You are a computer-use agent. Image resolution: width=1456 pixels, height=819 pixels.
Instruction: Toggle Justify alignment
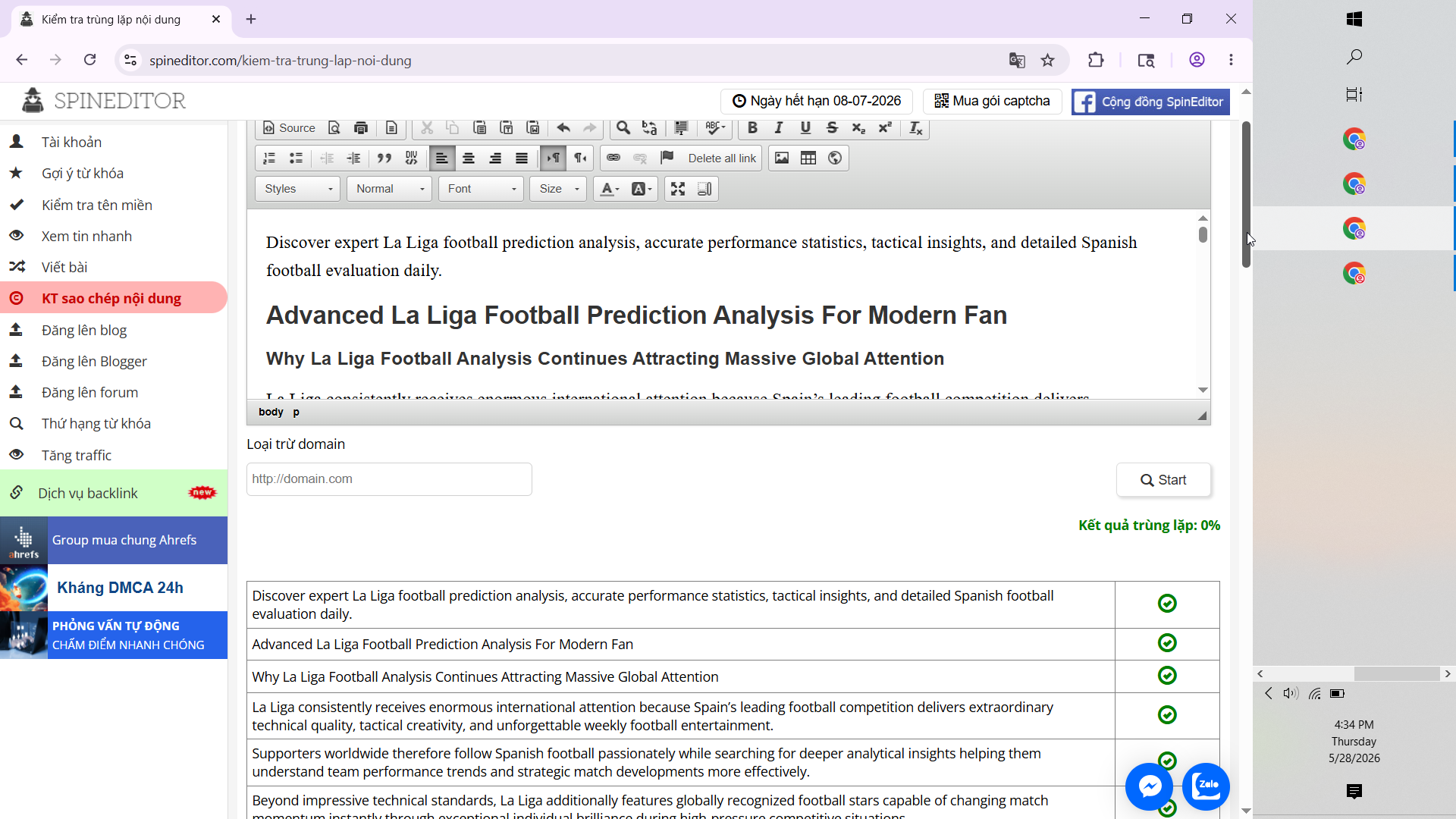[522, 158]
